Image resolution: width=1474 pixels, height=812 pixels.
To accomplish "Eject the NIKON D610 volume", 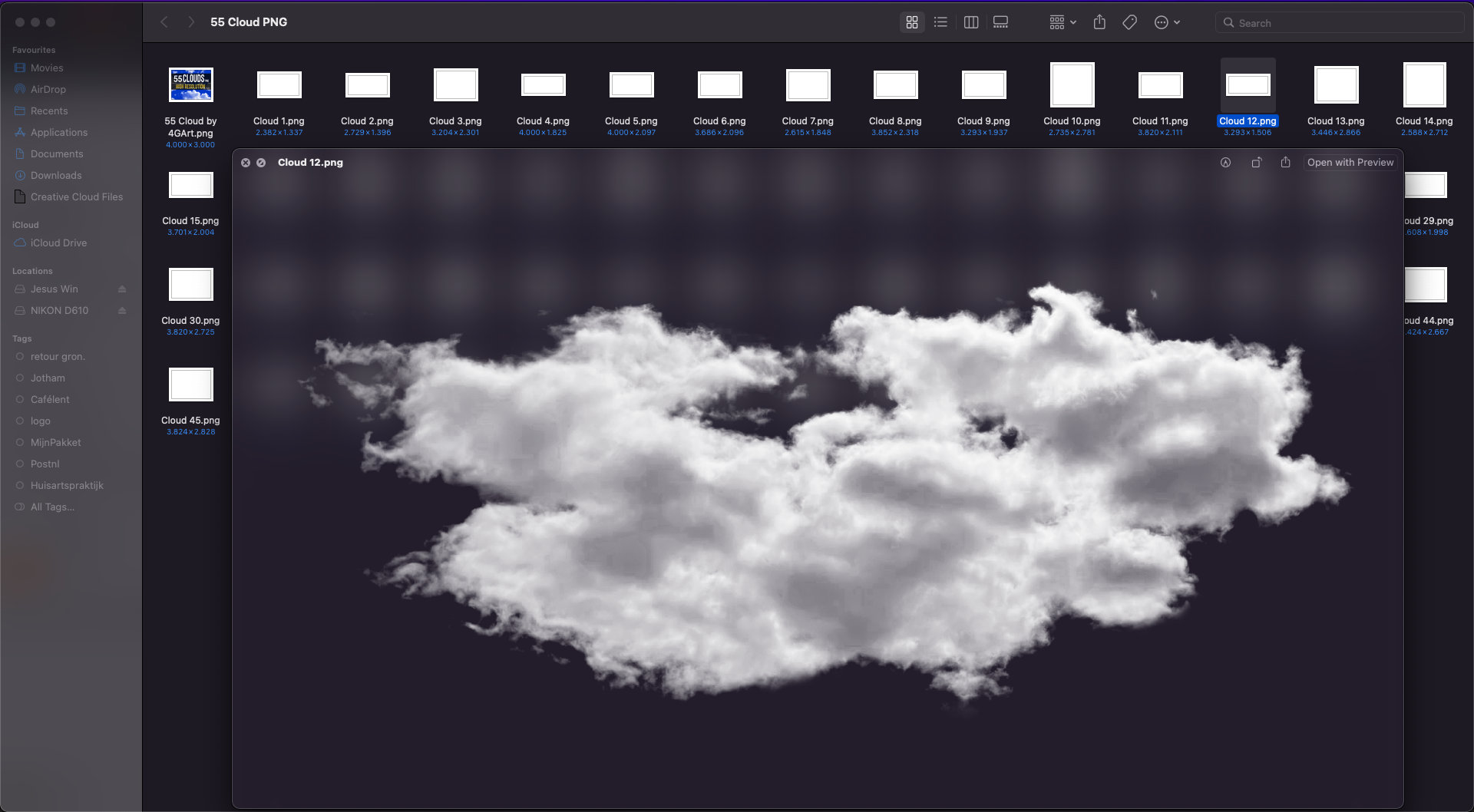I will point(122,310).
